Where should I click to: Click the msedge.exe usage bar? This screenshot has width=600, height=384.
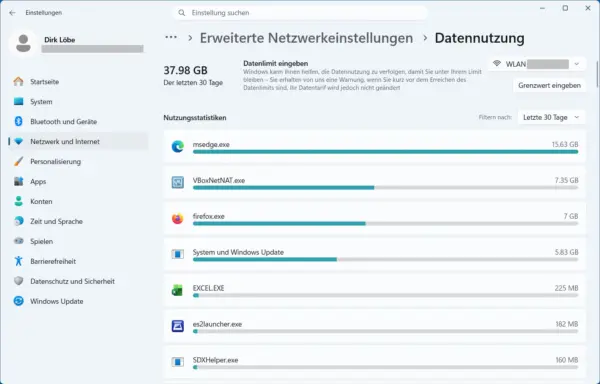(385, 152)
